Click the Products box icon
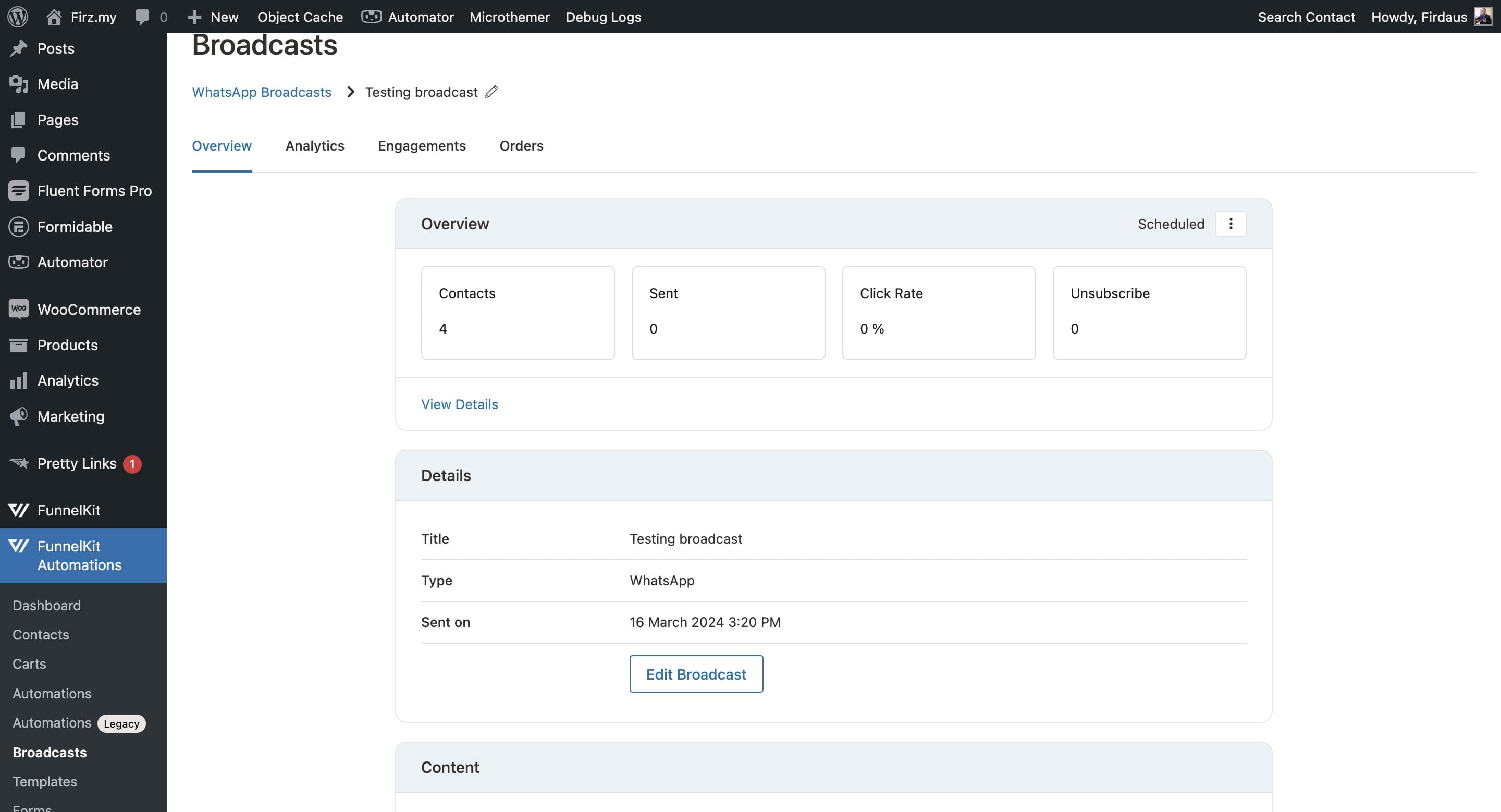The width and height of the screenshot is (1501, 812). pos(19,345)
